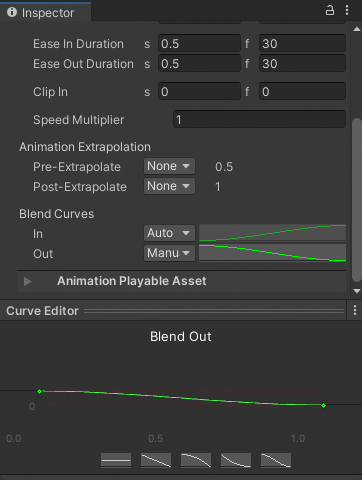Select the ease-in convex curve preset
Screen dimensions: 362x480
click(x=196, y=460)
